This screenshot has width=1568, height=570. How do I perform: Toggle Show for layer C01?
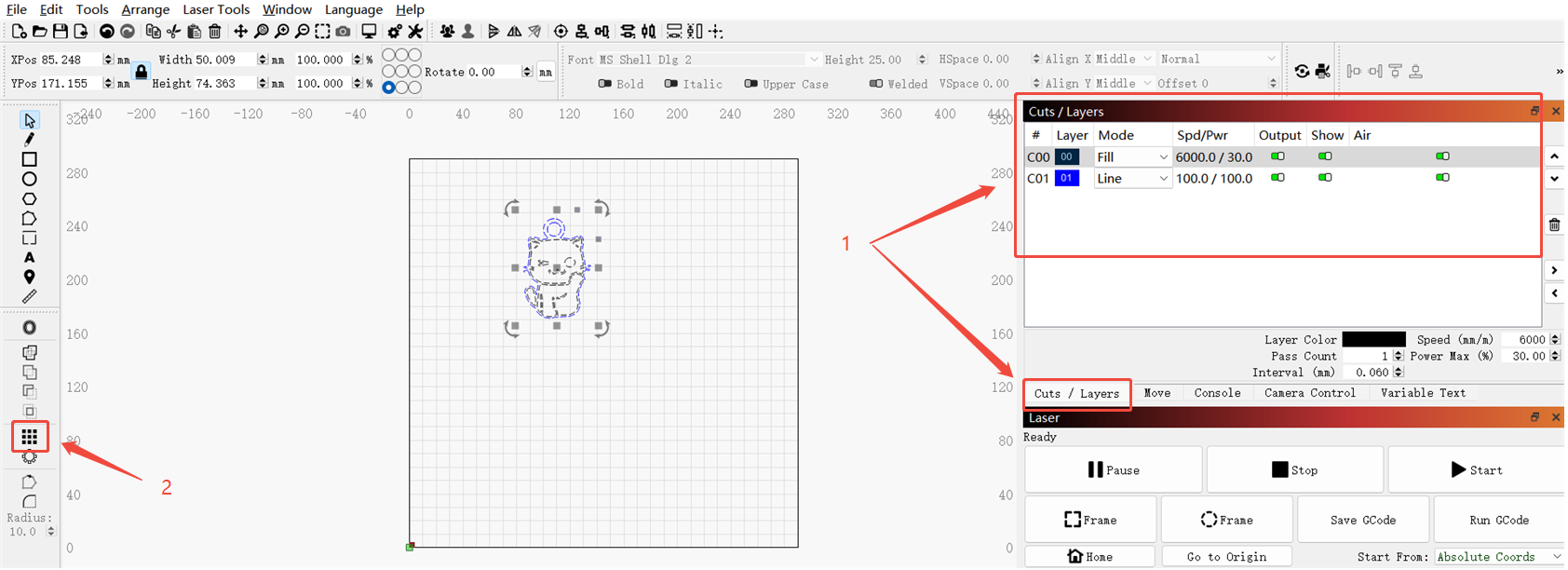coord(1325,178)
